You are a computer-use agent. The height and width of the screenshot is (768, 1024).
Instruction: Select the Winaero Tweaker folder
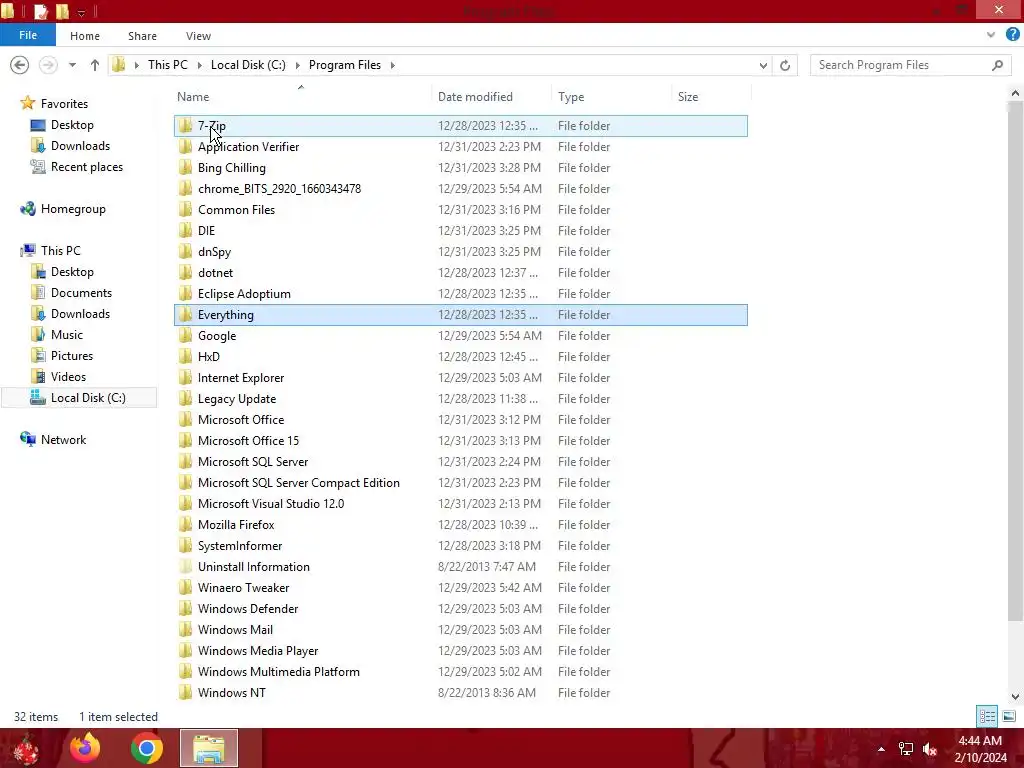click(x=244, y=588)
